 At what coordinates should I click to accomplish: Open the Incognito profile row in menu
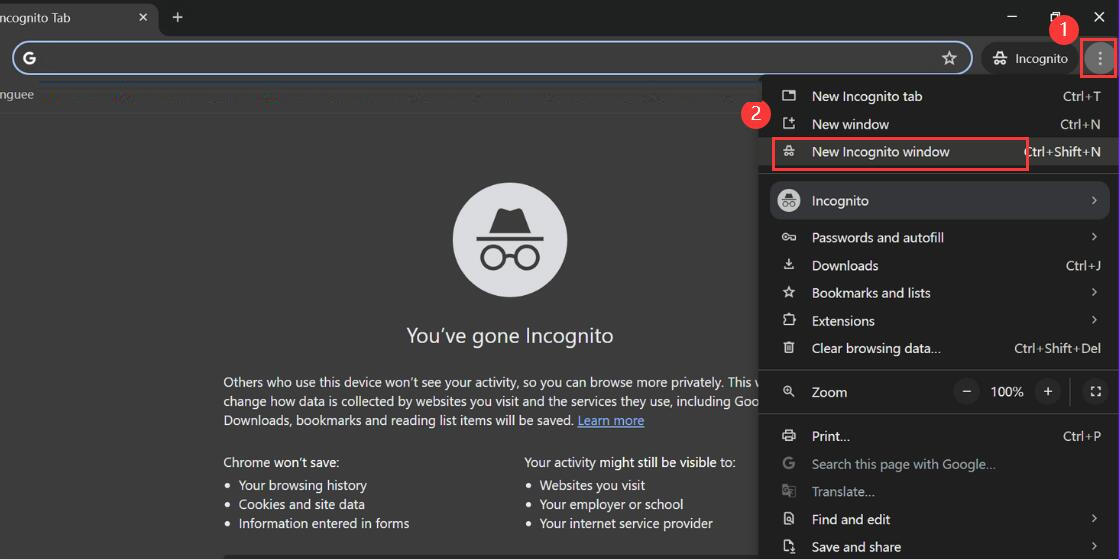pos(939,201)
